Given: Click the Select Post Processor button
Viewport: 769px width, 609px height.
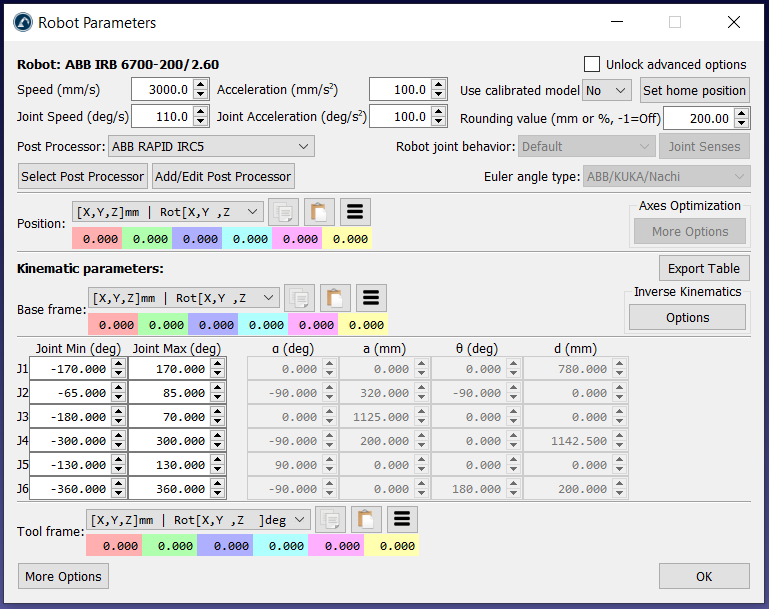Looking at the screenshot, I should [x=83, y=177].
